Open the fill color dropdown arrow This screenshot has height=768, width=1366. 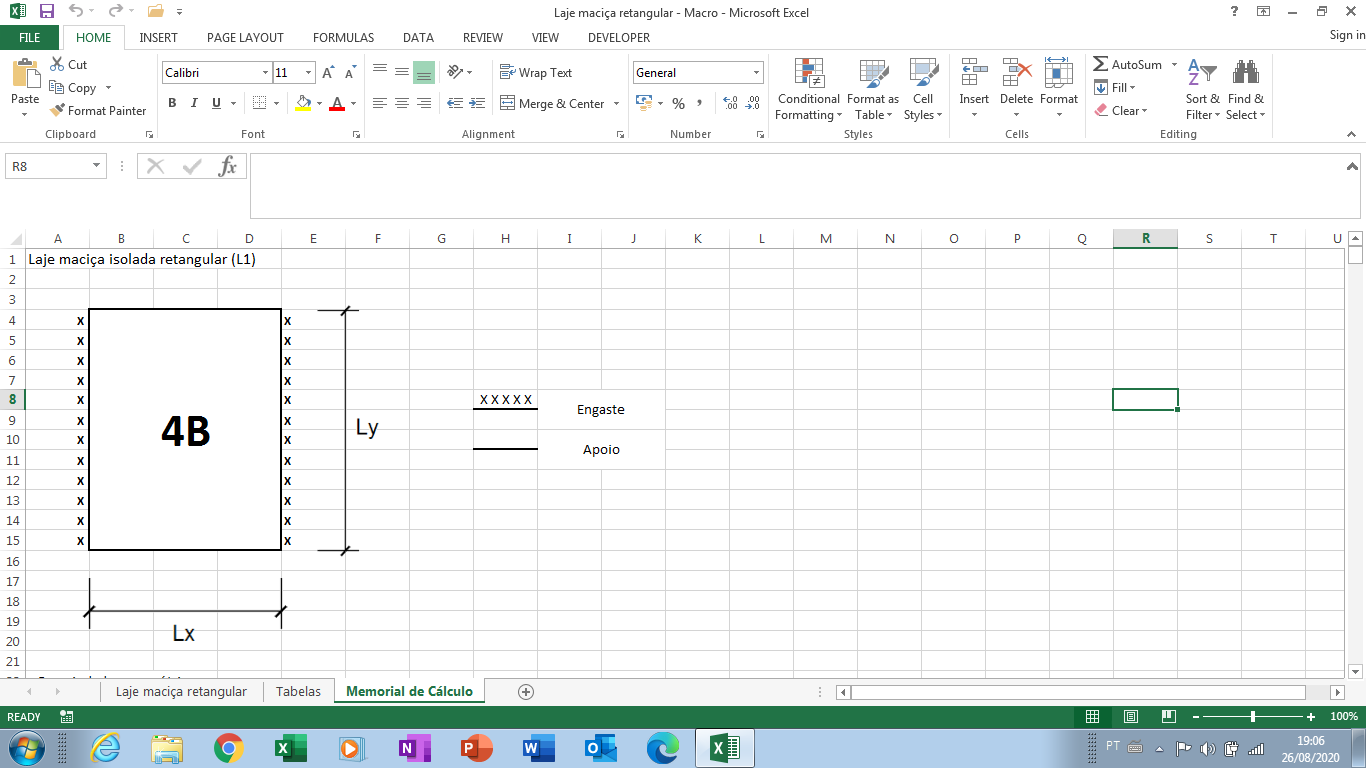[319, 103]
